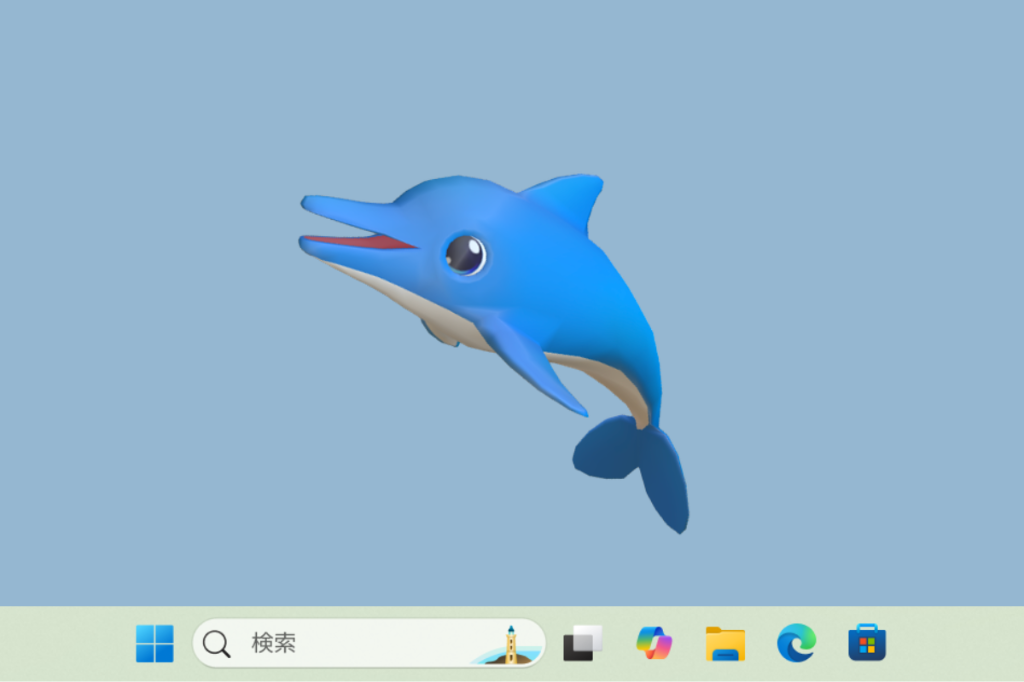Viewport: 1024px width, 682px height.
Task: Click empty taskbar area left of Start button
Action: click(60, 643)
